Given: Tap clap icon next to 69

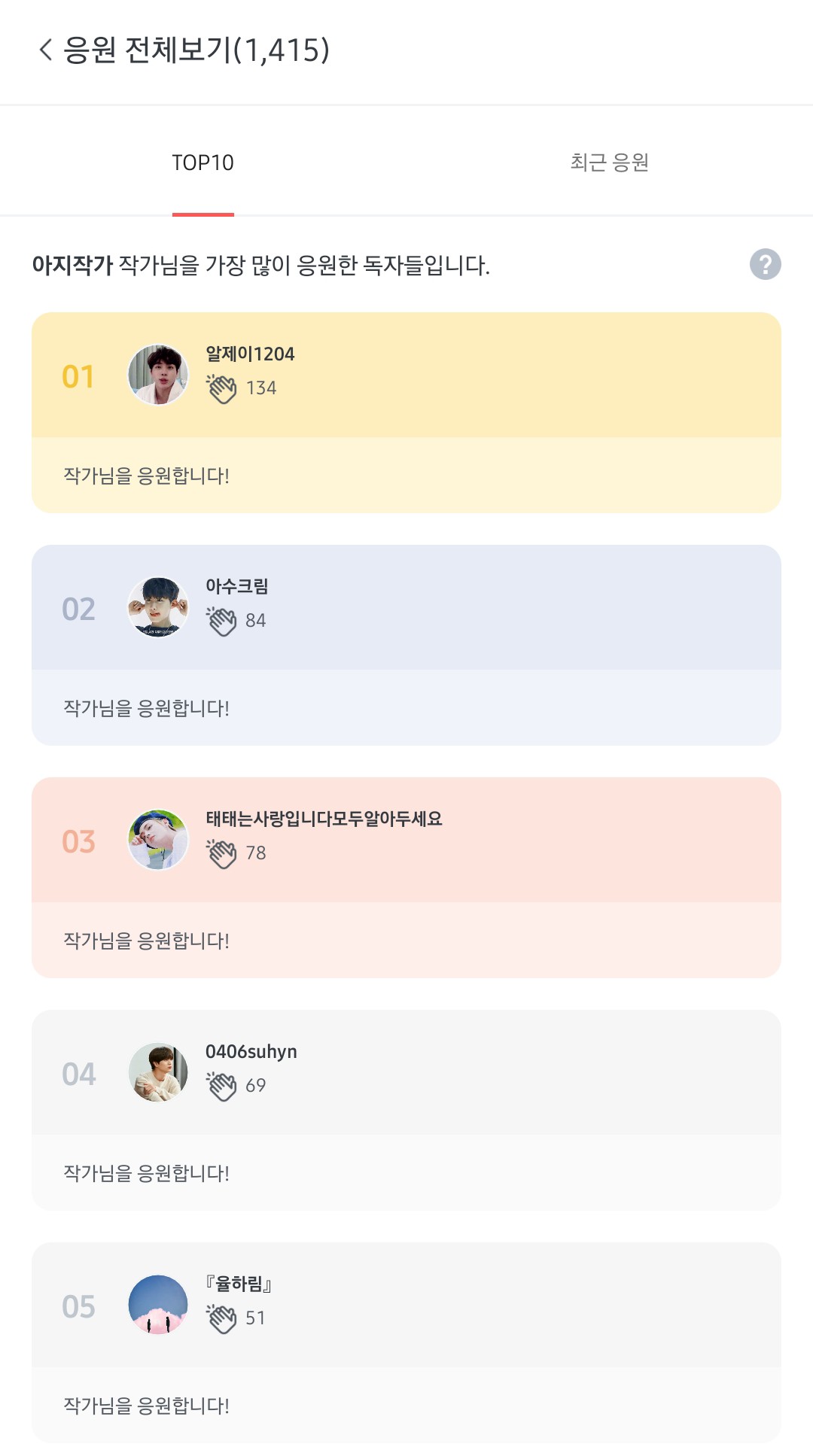Looking at the screenshot, I should [222, 1086].
